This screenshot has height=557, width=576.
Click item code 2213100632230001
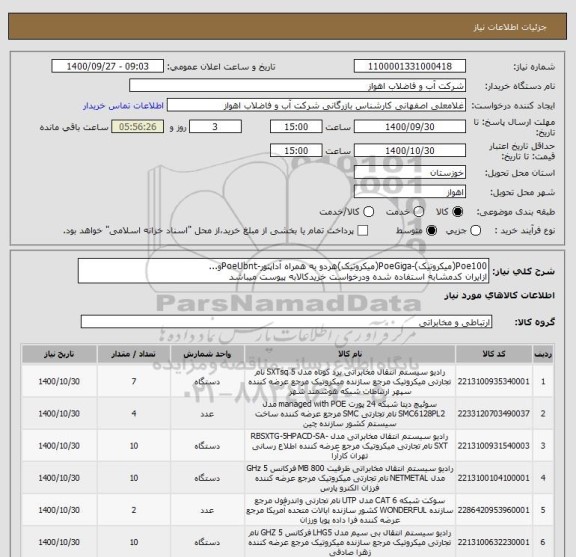(x=493, y=542)
